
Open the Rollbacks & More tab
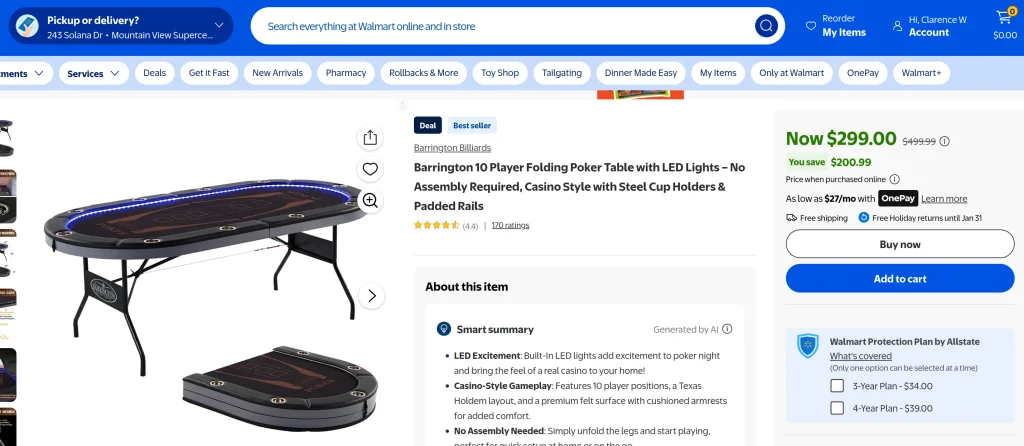click(423, 73)
